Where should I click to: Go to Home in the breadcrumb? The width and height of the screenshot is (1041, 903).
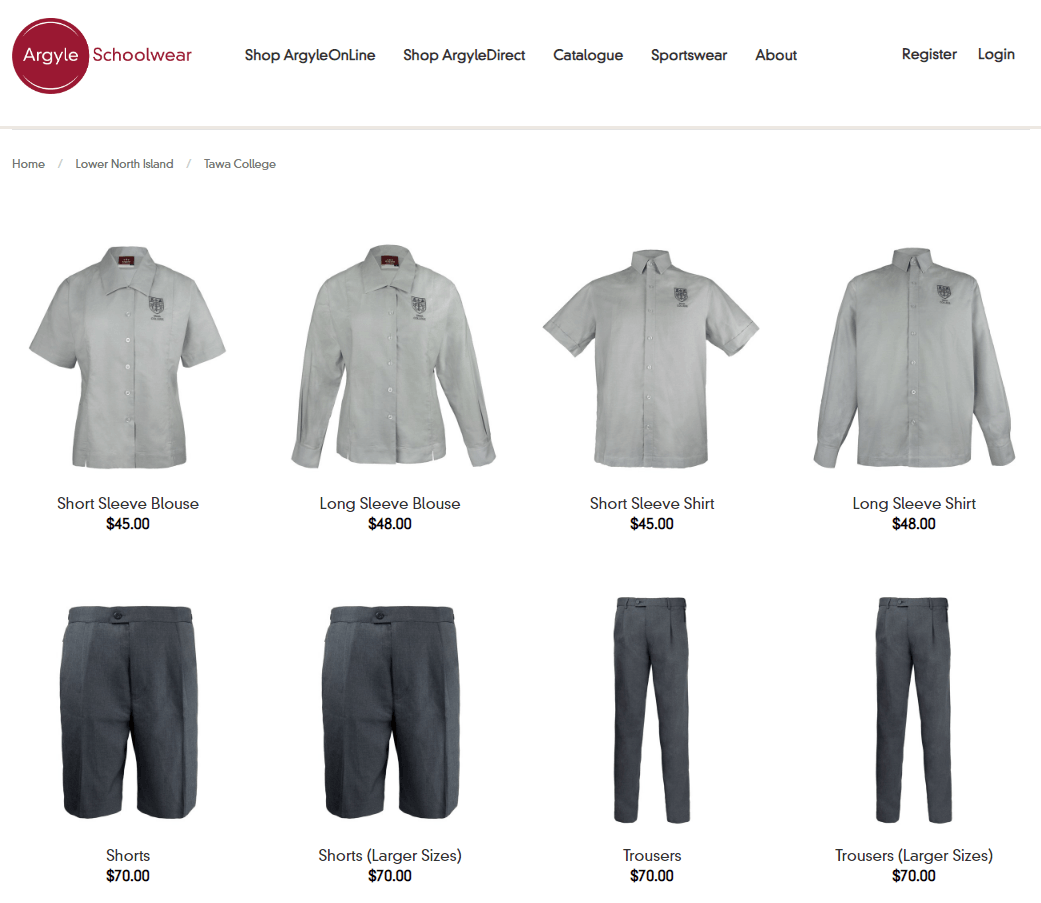[x=29, y=164]
